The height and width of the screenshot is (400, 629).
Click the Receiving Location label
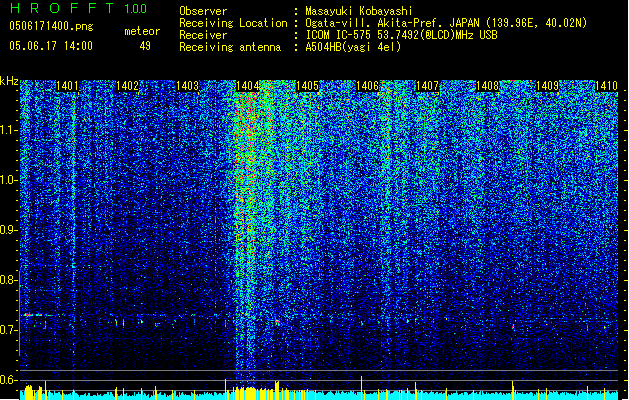[233, 23]
